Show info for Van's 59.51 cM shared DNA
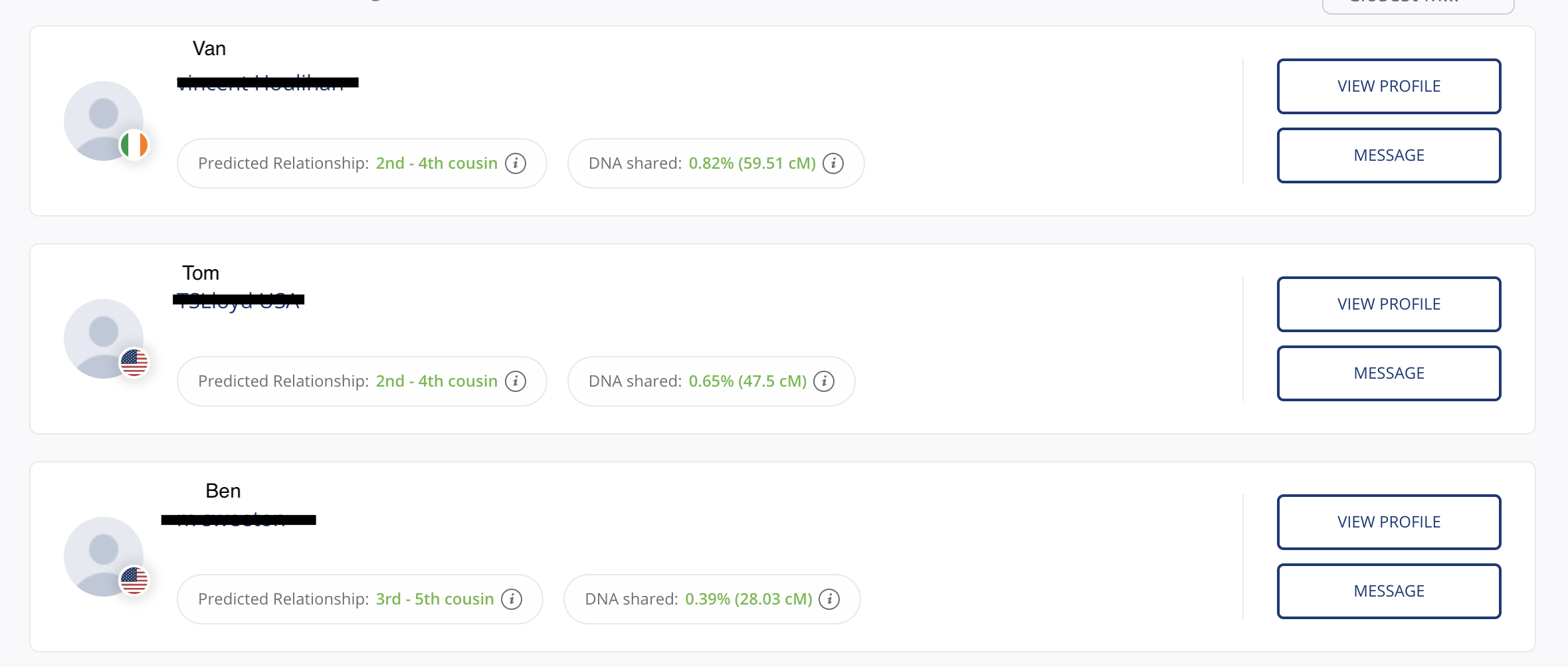Image resolution: width=1568 pixels, height=667 pixels. pyautogui.click(x=833, y=163)
